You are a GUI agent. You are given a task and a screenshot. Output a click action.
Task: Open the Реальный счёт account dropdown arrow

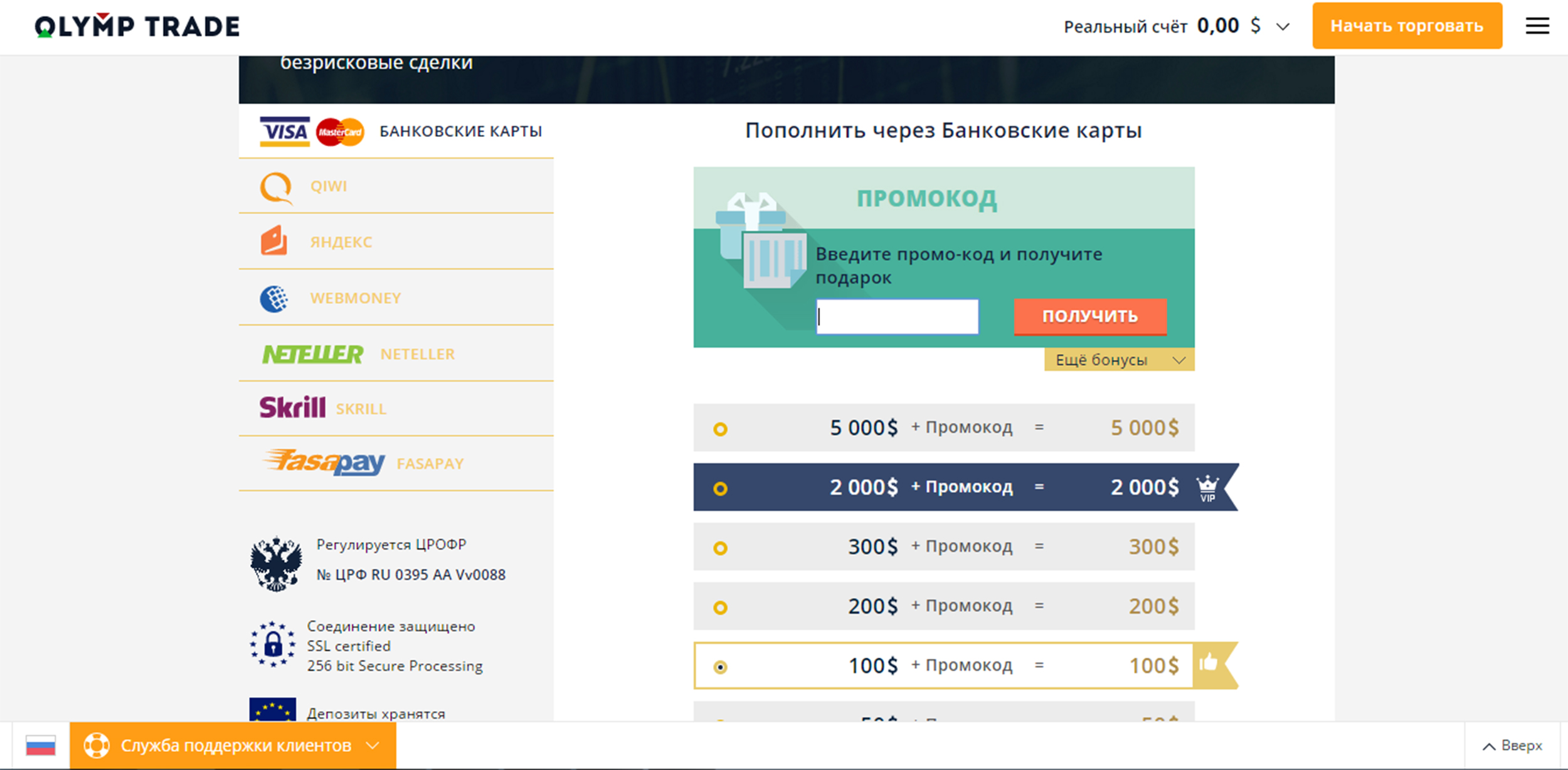point(1283,27)
